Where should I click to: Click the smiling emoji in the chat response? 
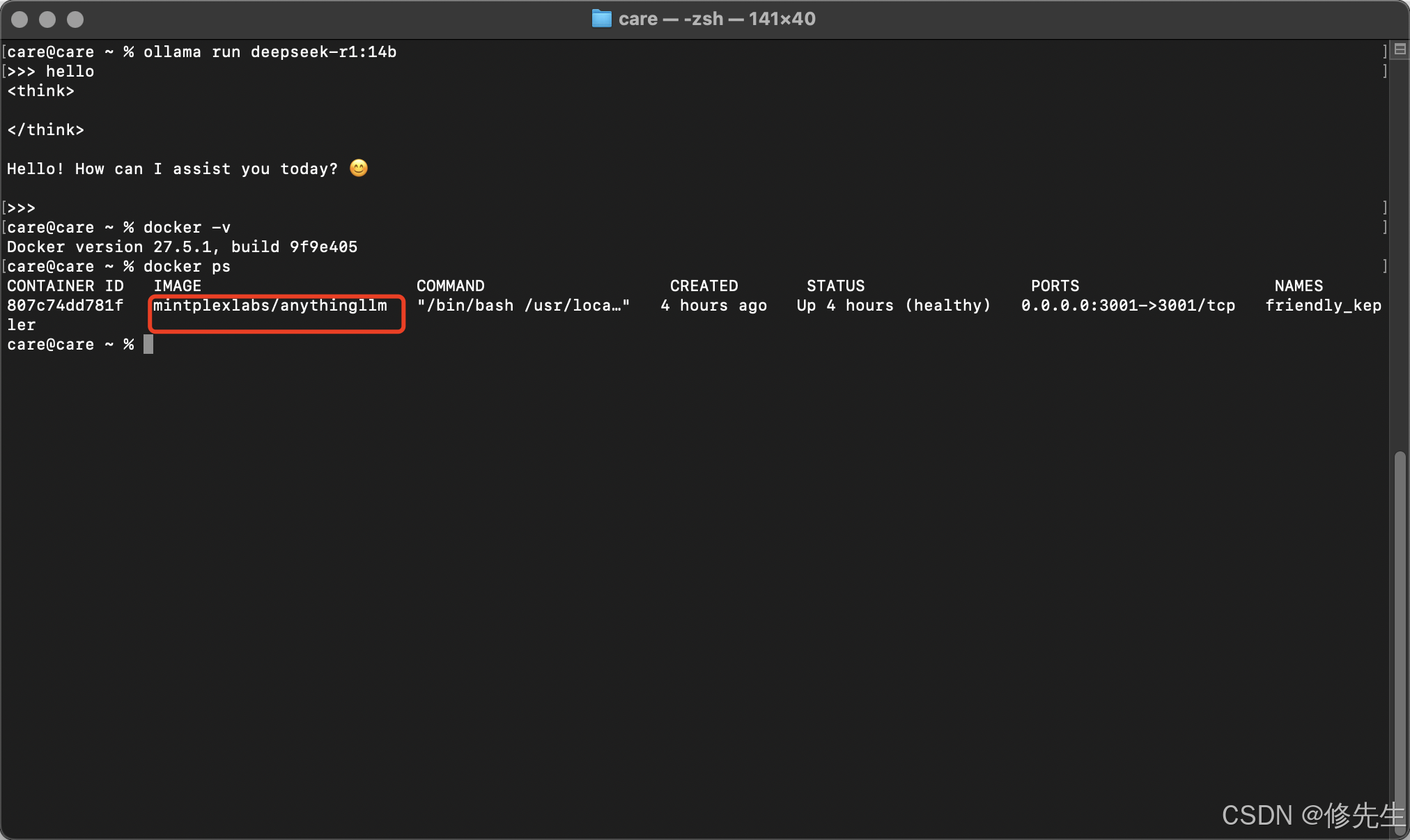coord(359,168)
